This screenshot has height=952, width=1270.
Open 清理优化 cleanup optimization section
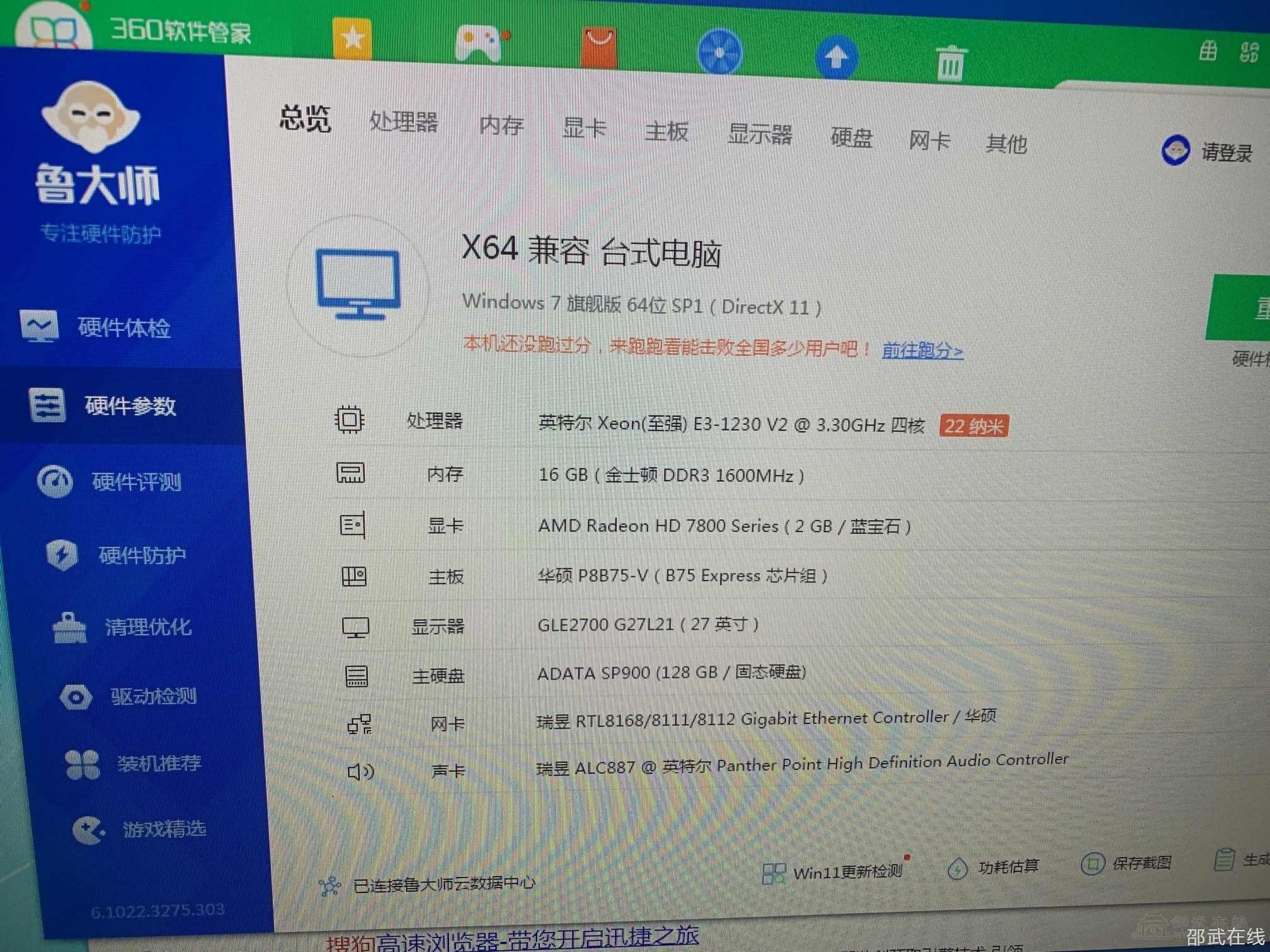[x=147, y=627]
